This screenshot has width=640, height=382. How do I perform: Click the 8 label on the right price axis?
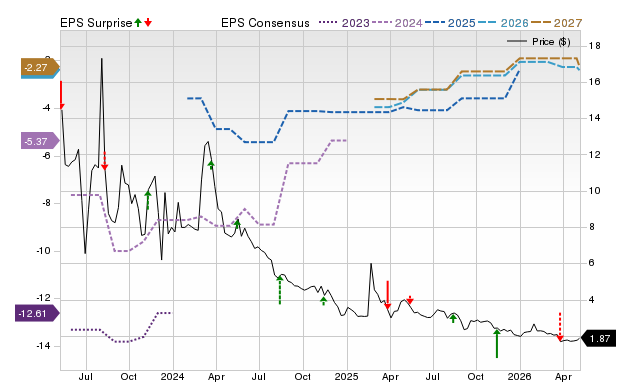pyautogui.click(x=591, y=227)
